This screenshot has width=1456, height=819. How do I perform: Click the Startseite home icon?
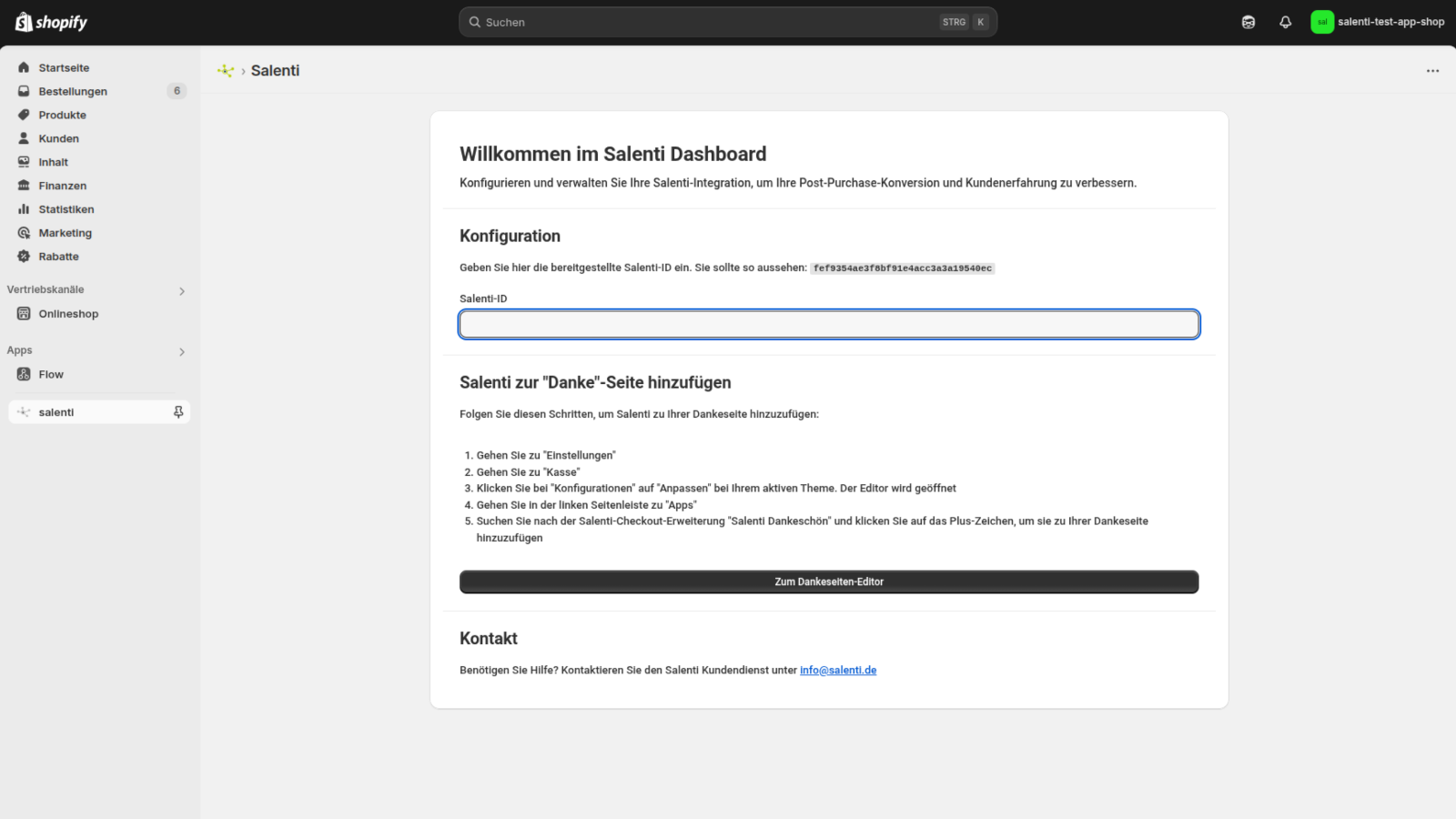pyautogui.click(x=24, y=67)
